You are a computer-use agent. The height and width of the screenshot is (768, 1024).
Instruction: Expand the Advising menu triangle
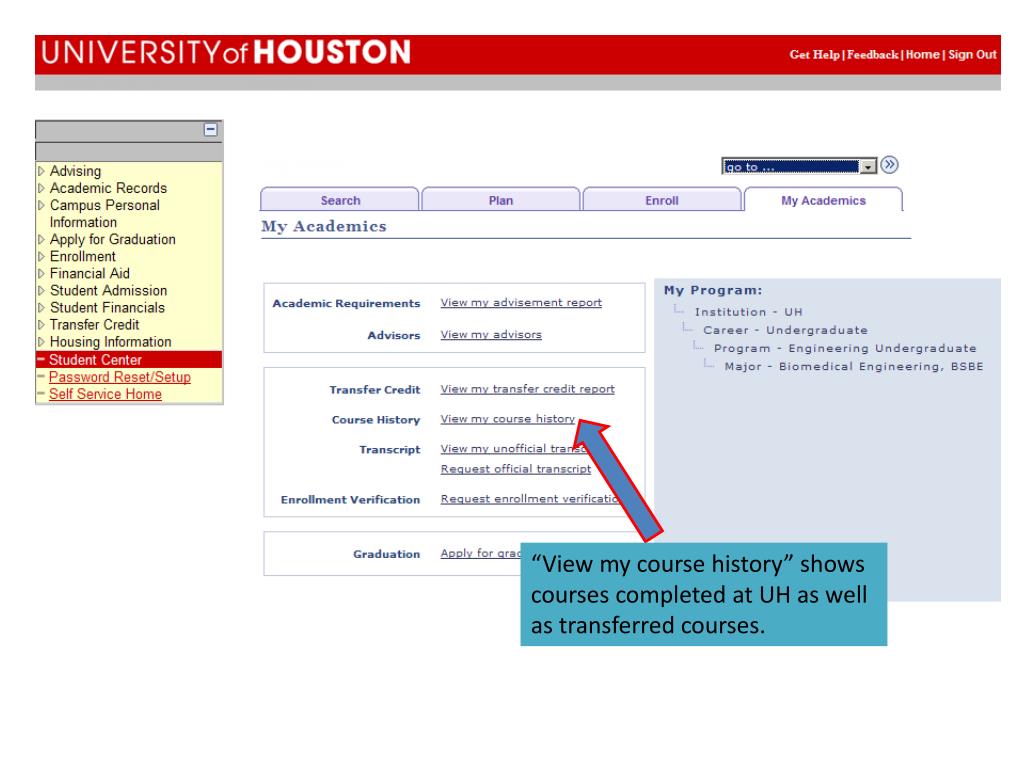click(x=41, y=171)
